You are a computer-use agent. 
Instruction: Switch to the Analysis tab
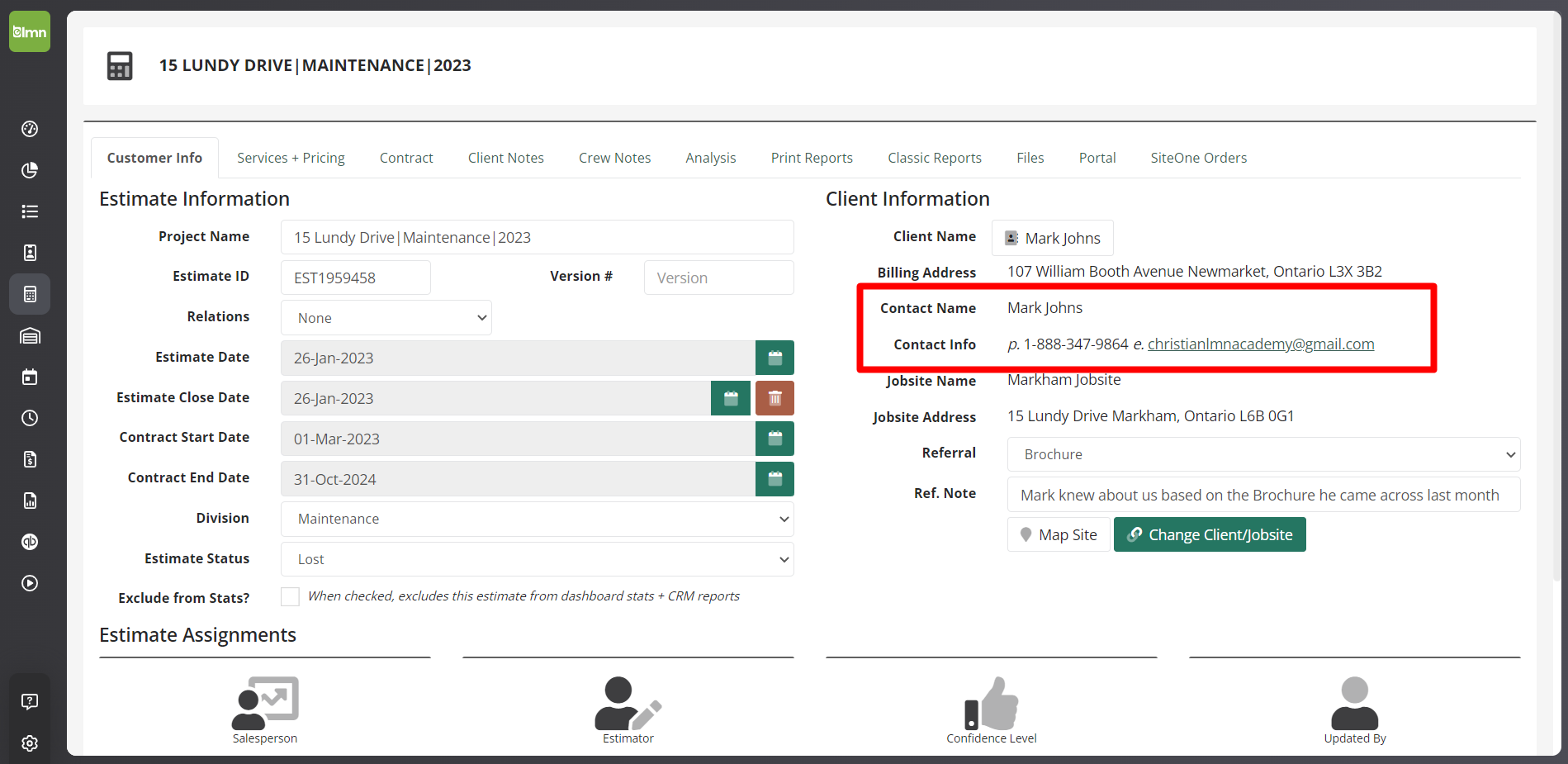[711, 158]
